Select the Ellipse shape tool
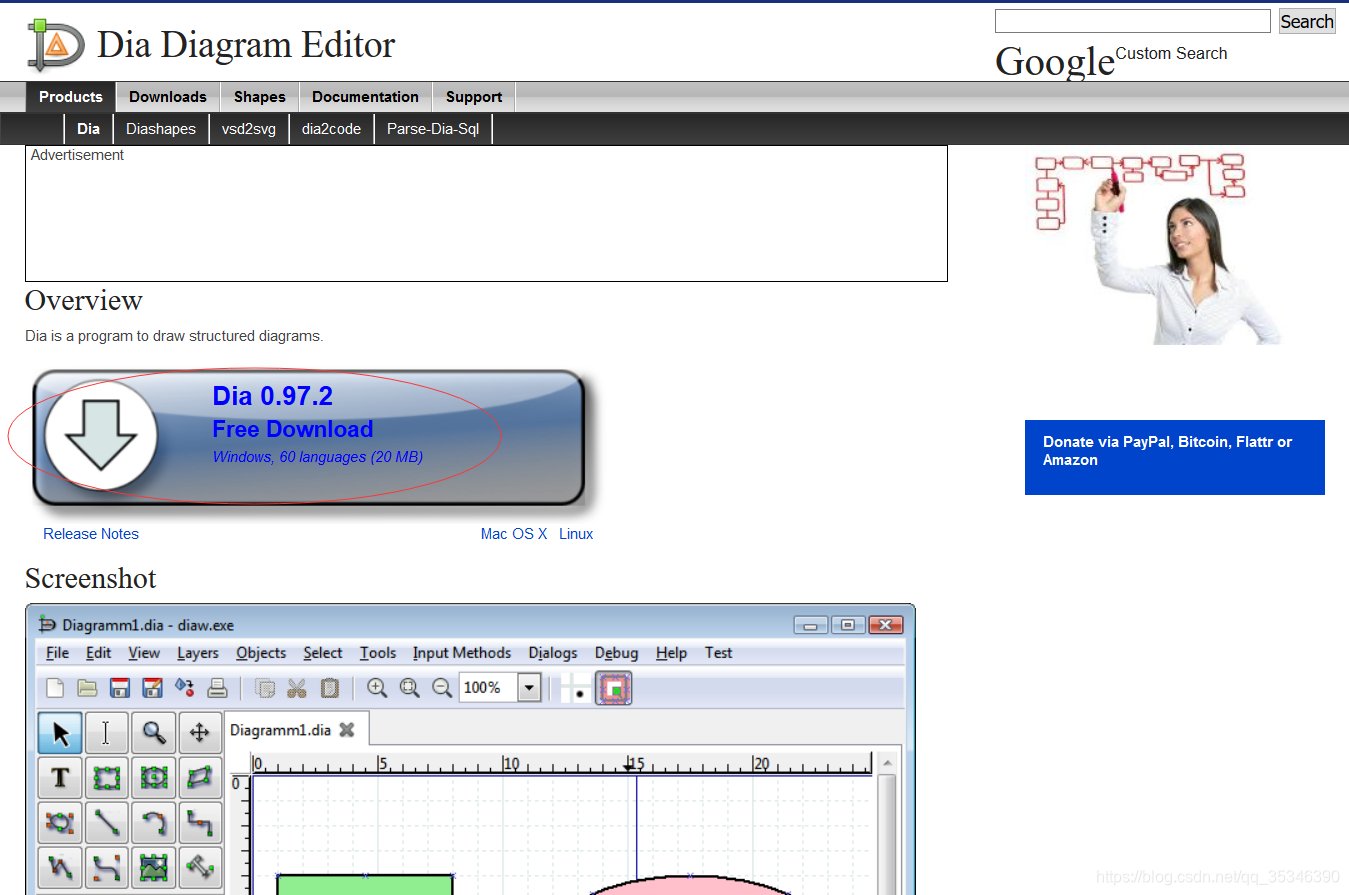 coord(153,778)
